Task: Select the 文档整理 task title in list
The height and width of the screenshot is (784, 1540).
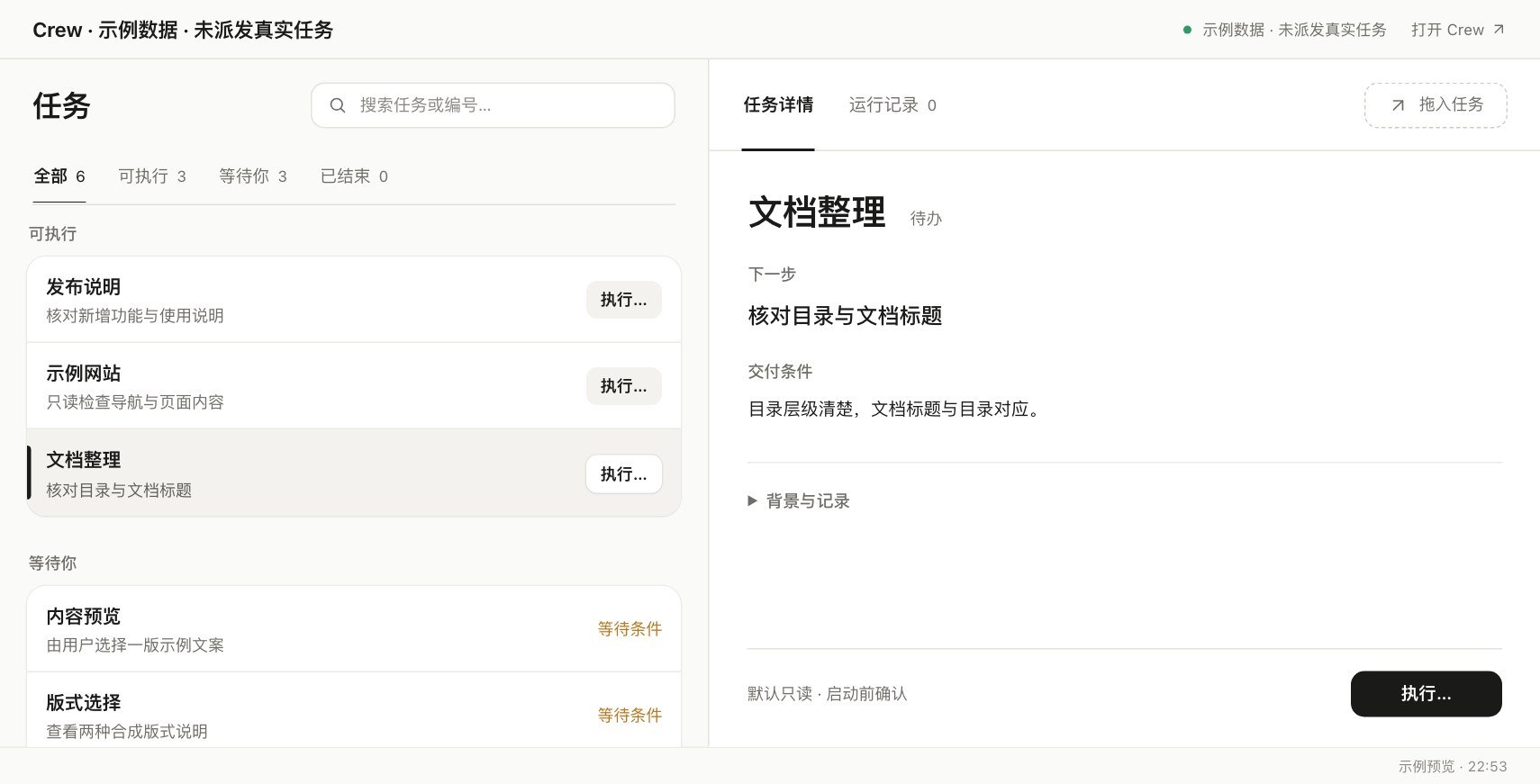Action: pos(84,460)
